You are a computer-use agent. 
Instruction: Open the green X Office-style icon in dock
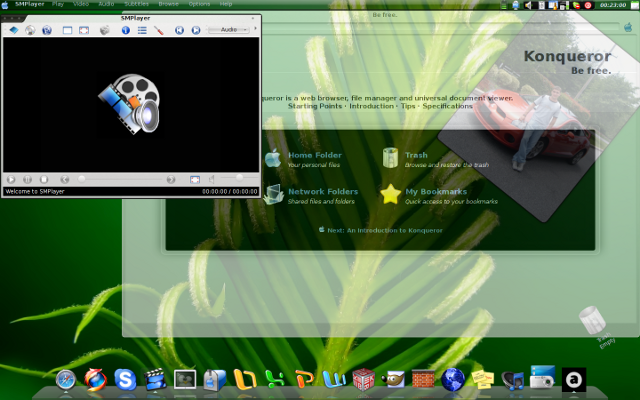tap(274, 380)
